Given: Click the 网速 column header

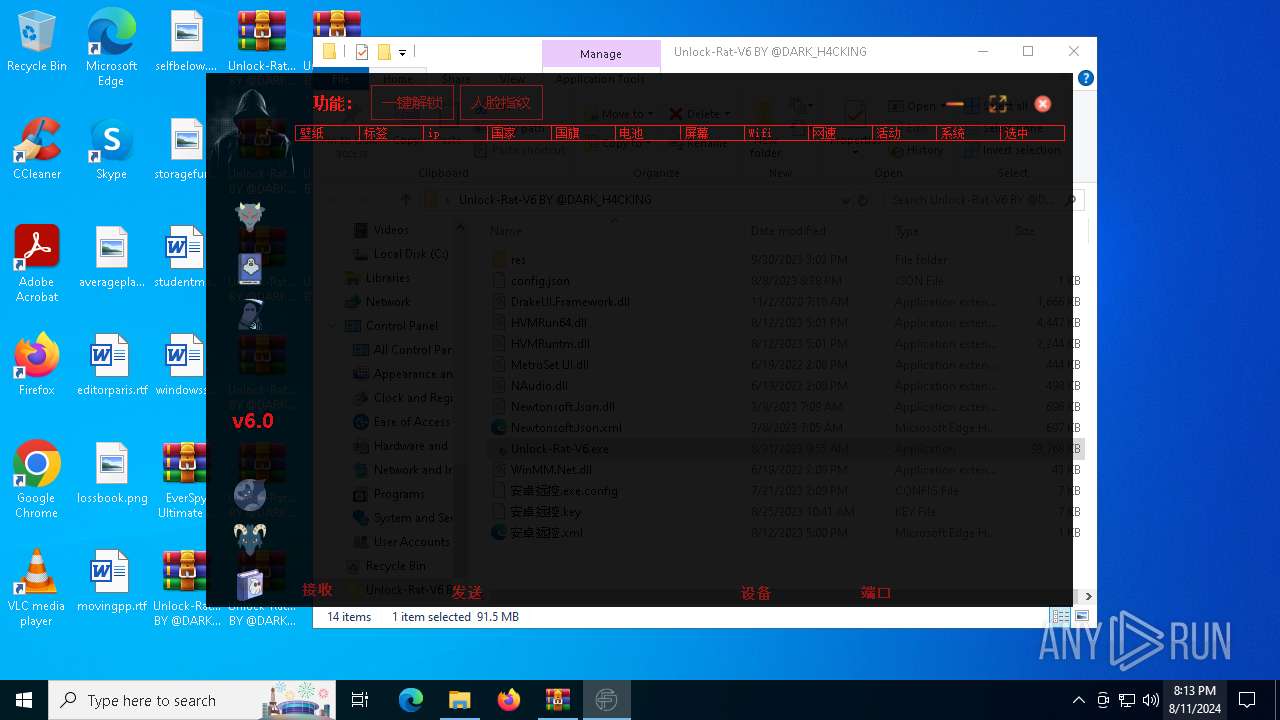Looking at the screenshot, I should (840, 133).
